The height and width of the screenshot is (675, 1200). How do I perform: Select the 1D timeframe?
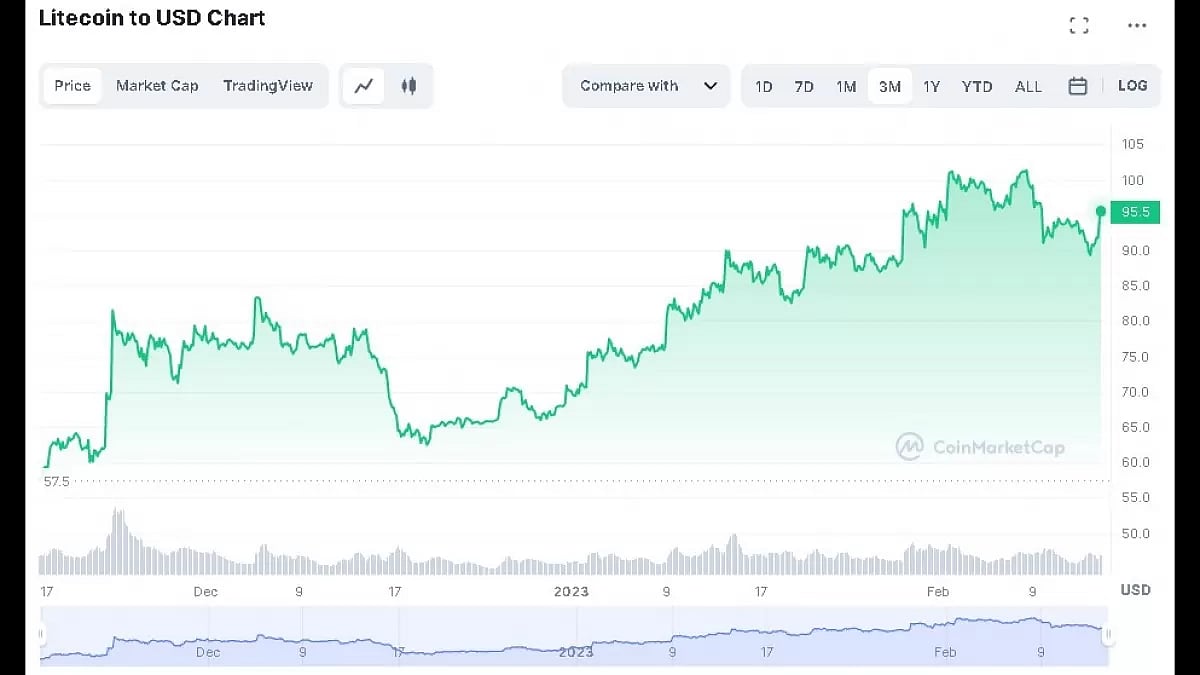pyautogui.click(x=763, y=86)
